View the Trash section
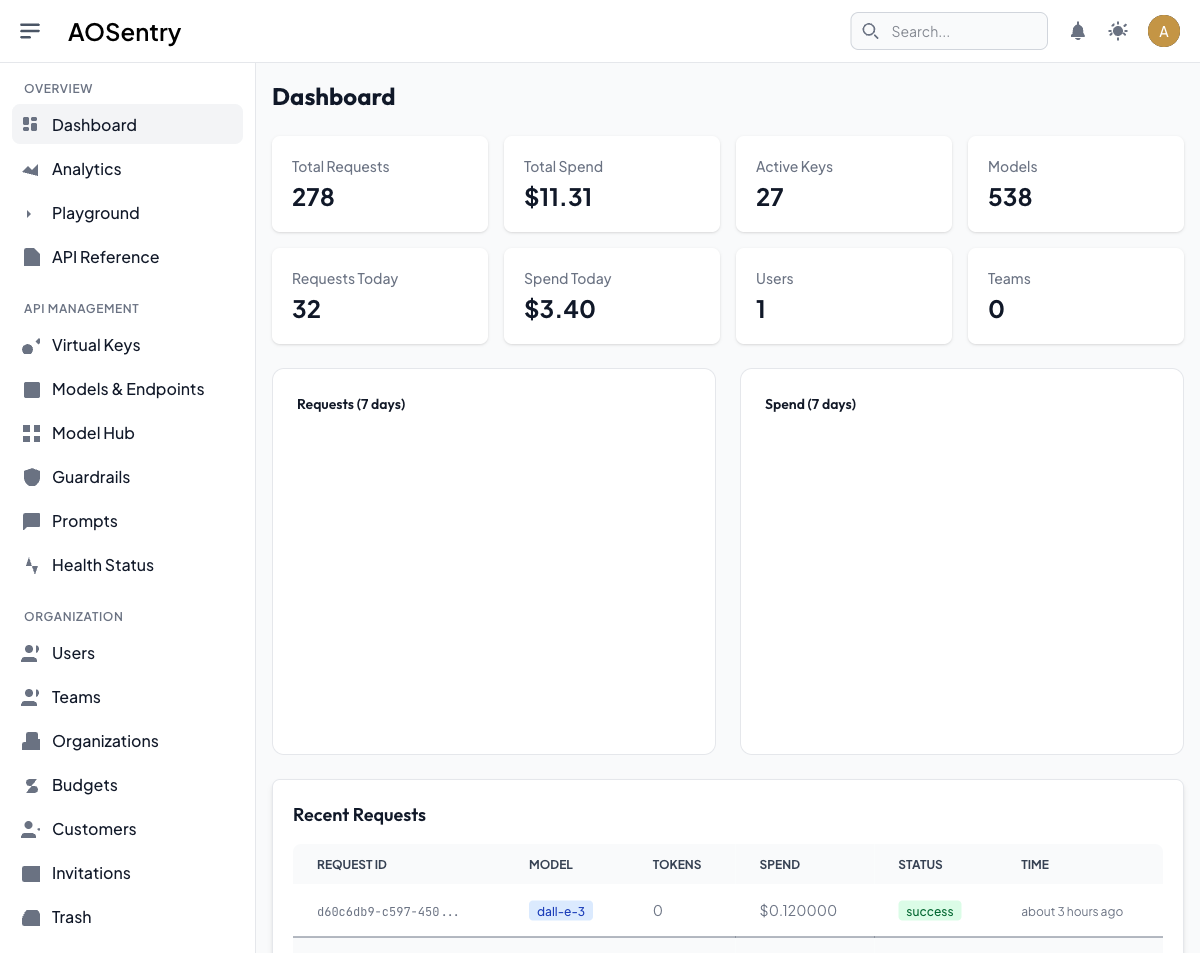This screenshot has height=953, width=1200. click(x=71, y=917)
